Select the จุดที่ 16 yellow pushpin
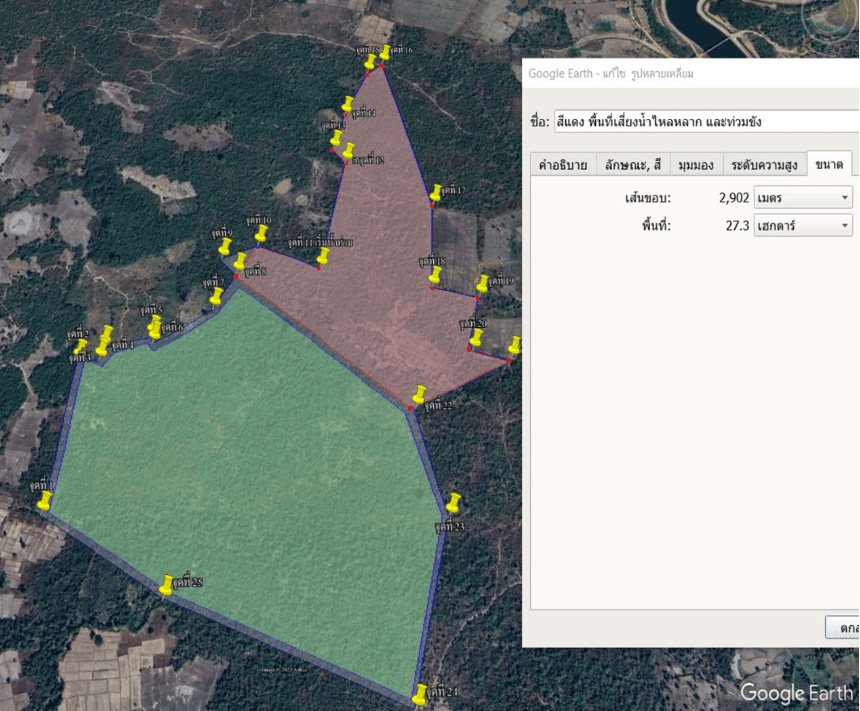 [x=385, y=53]
